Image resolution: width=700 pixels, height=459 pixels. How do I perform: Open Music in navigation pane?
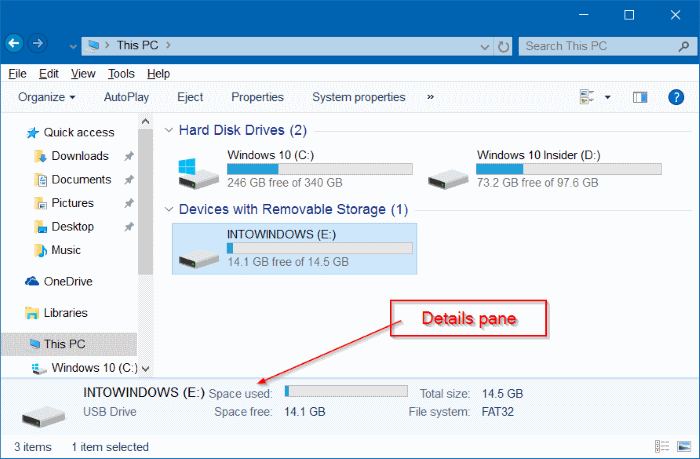tap(58, 250)
